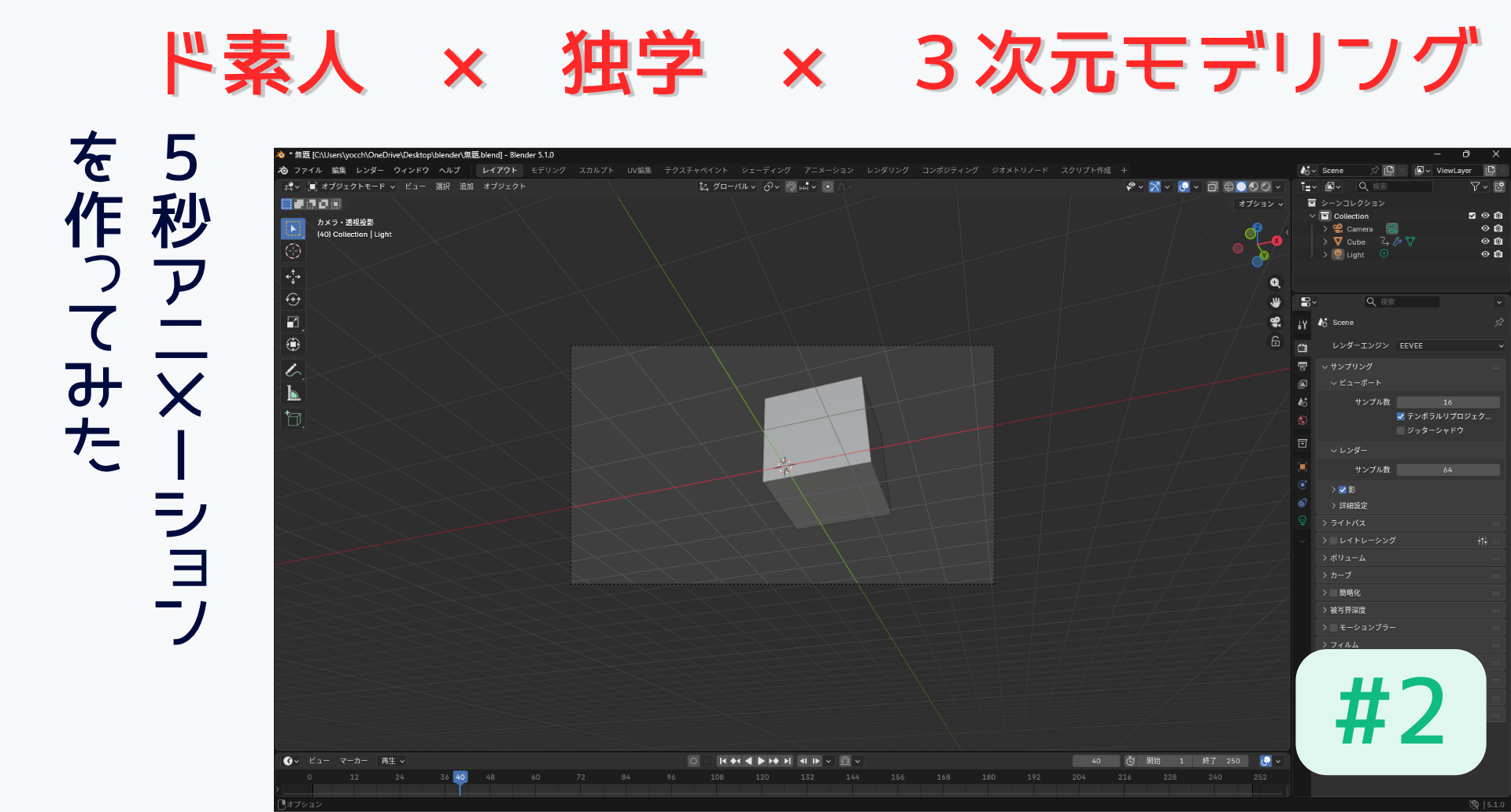The image size is (1511, 812).
Task: Select the Rotate tool
Action: (293, 300)
